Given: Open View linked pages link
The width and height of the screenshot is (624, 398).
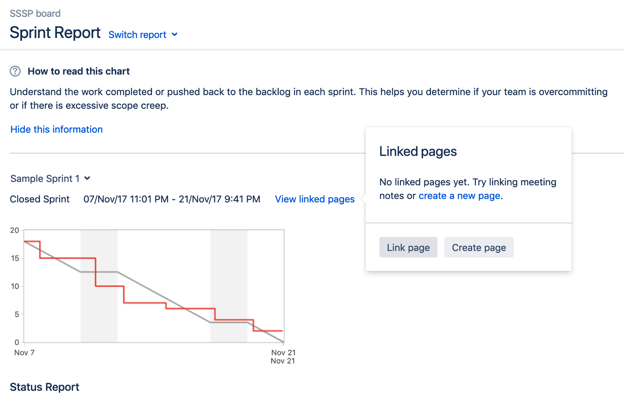Looking at the screenshot, I should pos(314,199).
